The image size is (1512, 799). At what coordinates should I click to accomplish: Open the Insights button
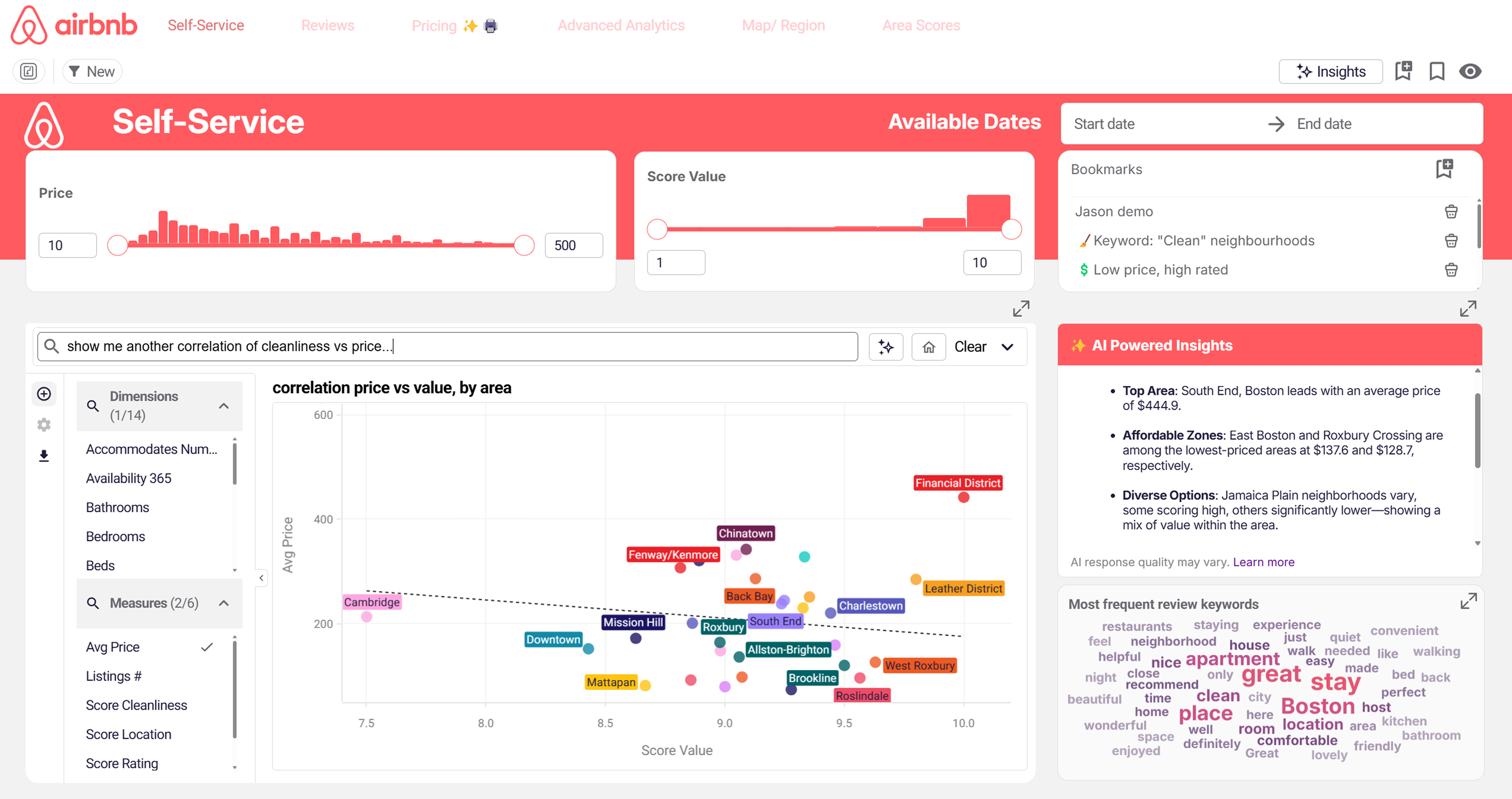[1330, 72]
